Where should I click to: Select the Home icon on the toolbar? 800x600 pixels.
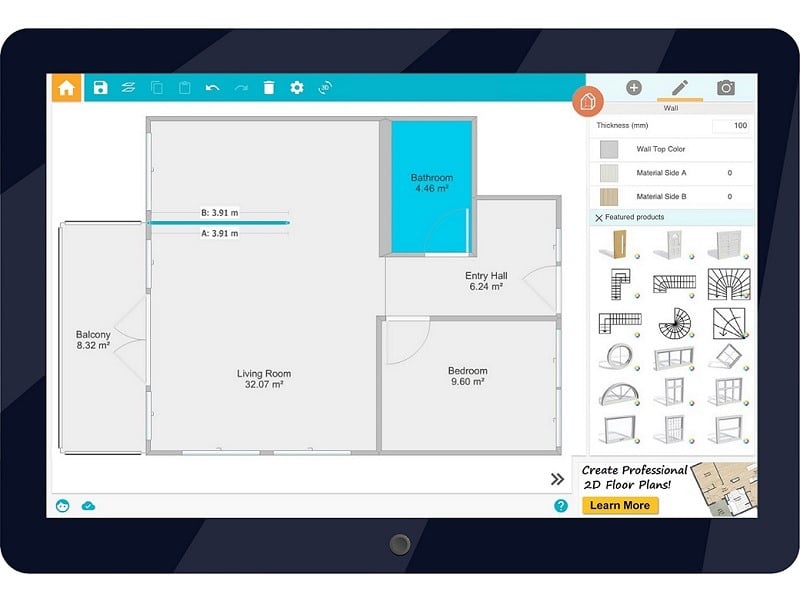point(66,88)
